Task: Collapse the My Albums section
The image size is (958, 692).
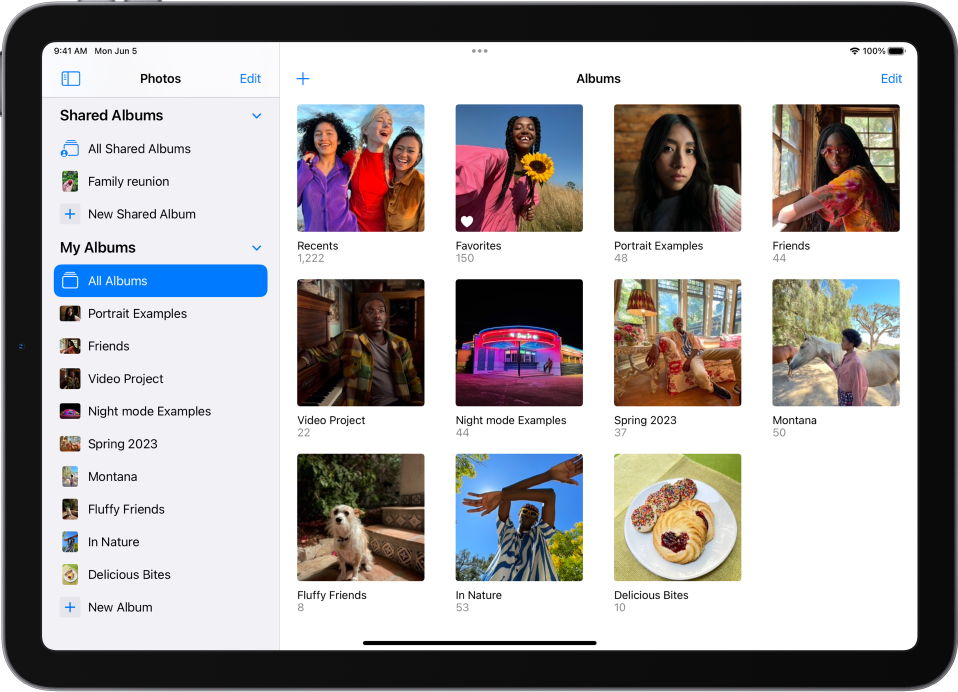Action: point(256,248)
